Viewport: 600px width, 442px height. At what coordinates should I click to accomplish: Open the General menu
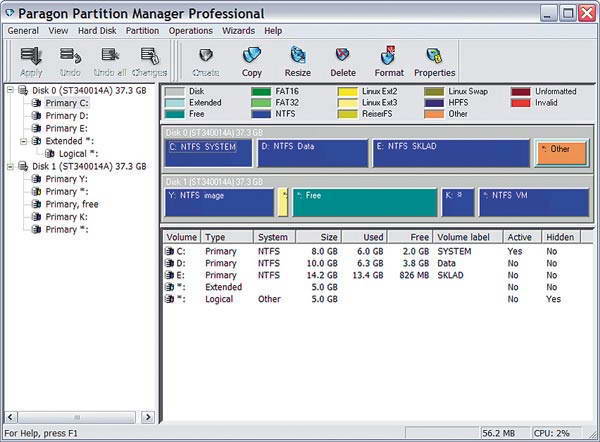tap(23, 31)
